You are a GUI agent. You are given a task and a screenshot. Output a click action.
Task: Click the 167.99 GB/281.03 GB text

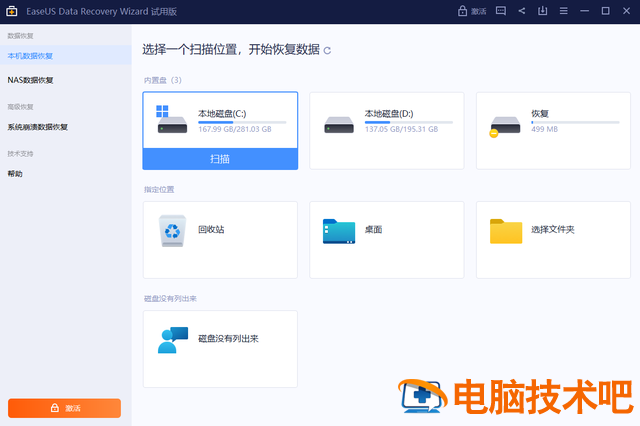[235, 129]
